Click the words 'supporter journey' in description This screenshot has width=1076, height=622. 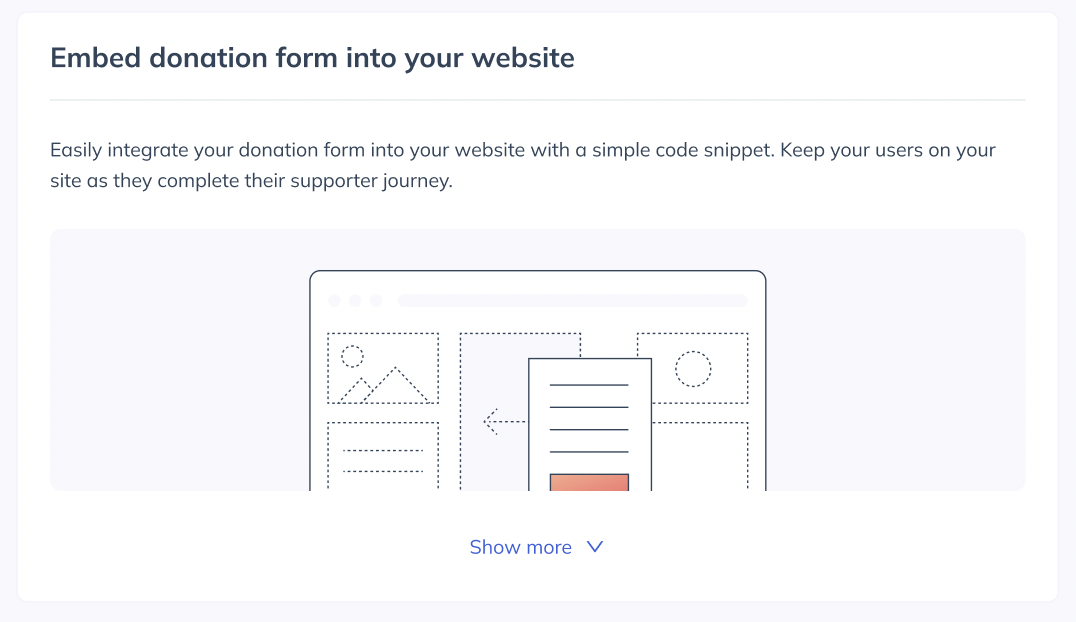370,181
